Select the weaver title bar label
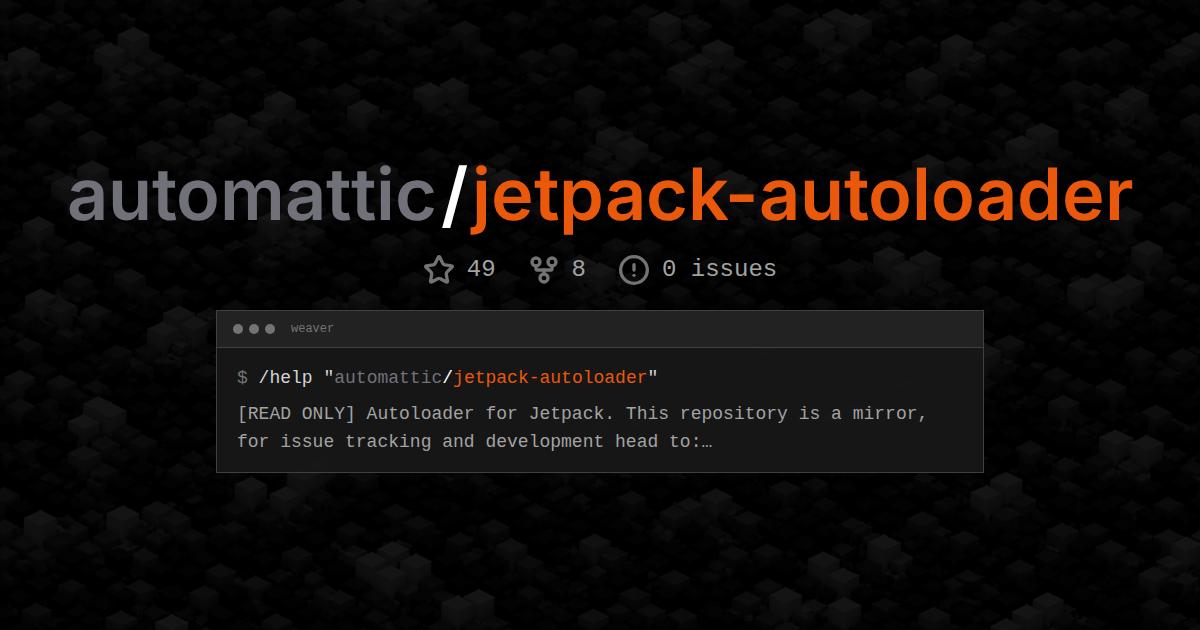The width and height of the screenshot is (1200, 630). (x=312, y=328)
